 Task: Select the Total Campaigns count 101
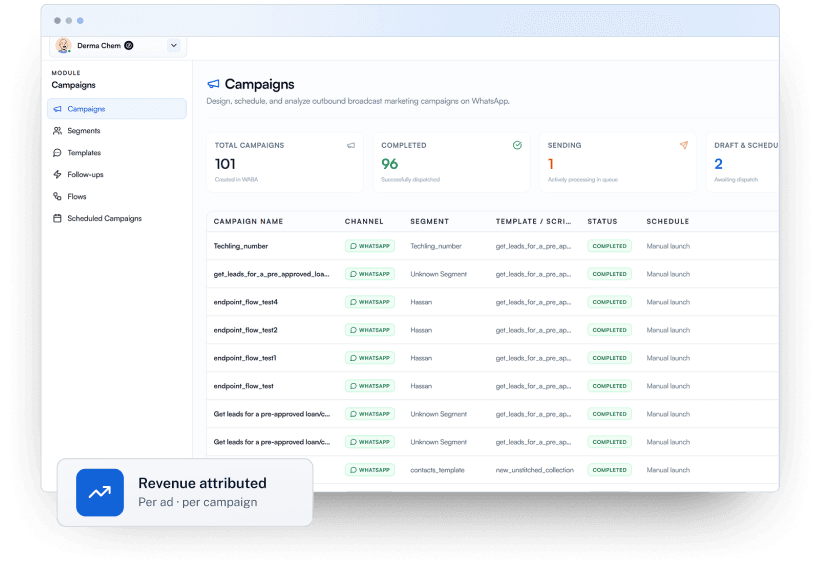[225, 164]
